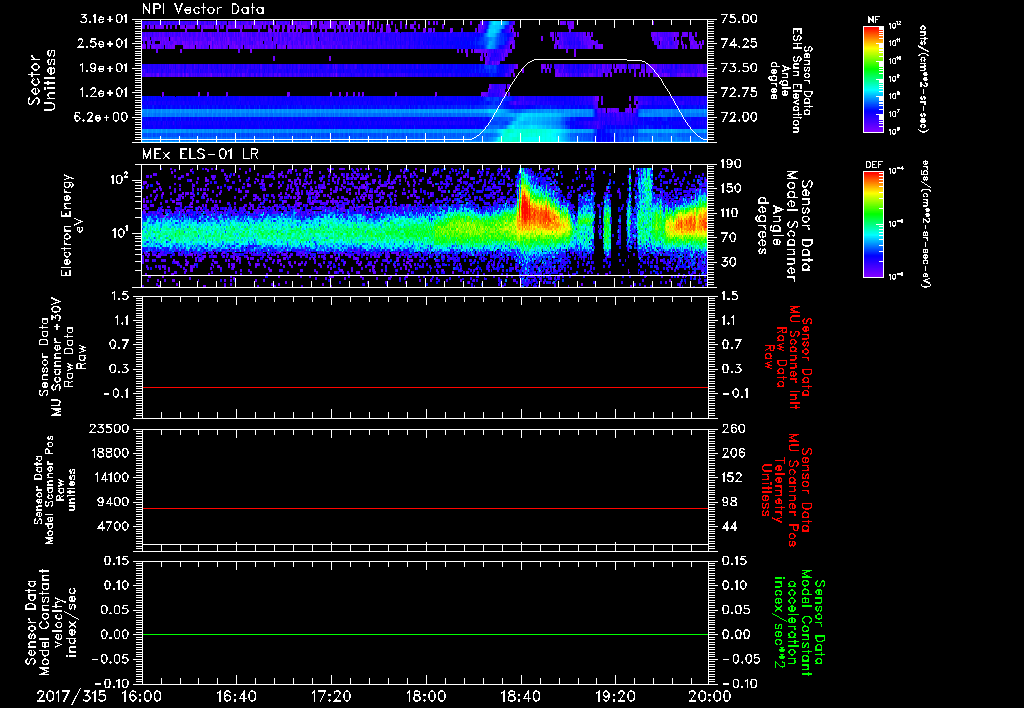This screenshot has width=1024, height=708.
Task: Click the NF color bar legend
Action: [x=873, y=78]
